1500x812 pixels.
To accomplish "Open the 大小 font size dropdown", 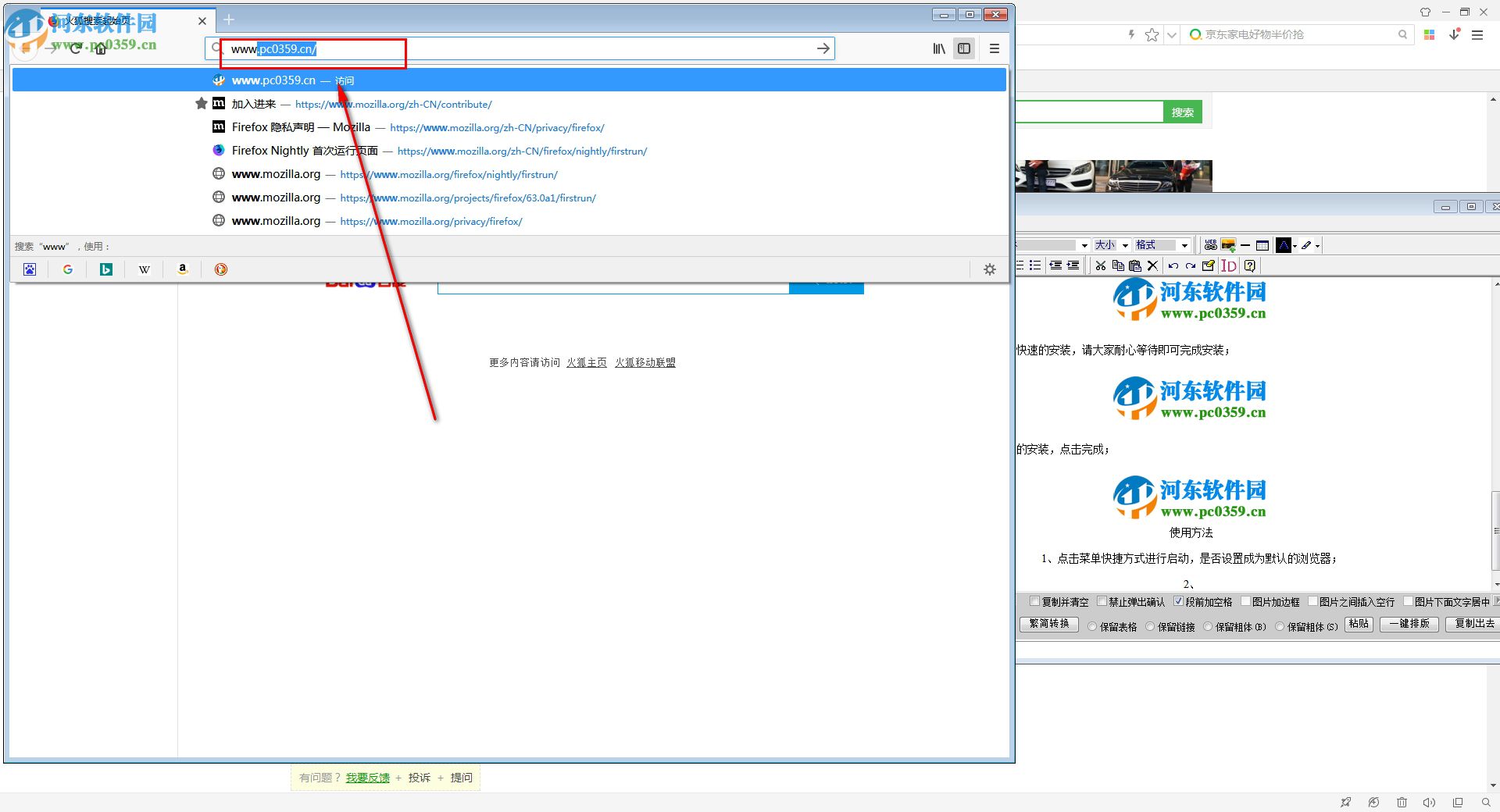I will (x=1111, y=244).
